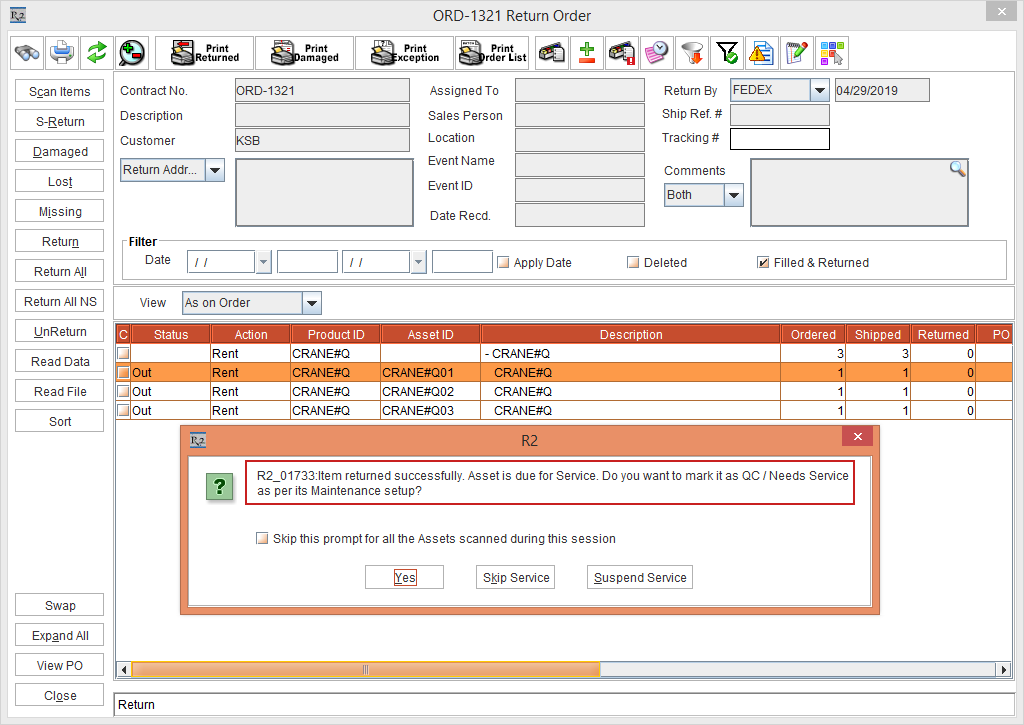Click the Tracking # input field
Image resolution: width=1024 pixels, height=725 pixels.
point(779,138)
